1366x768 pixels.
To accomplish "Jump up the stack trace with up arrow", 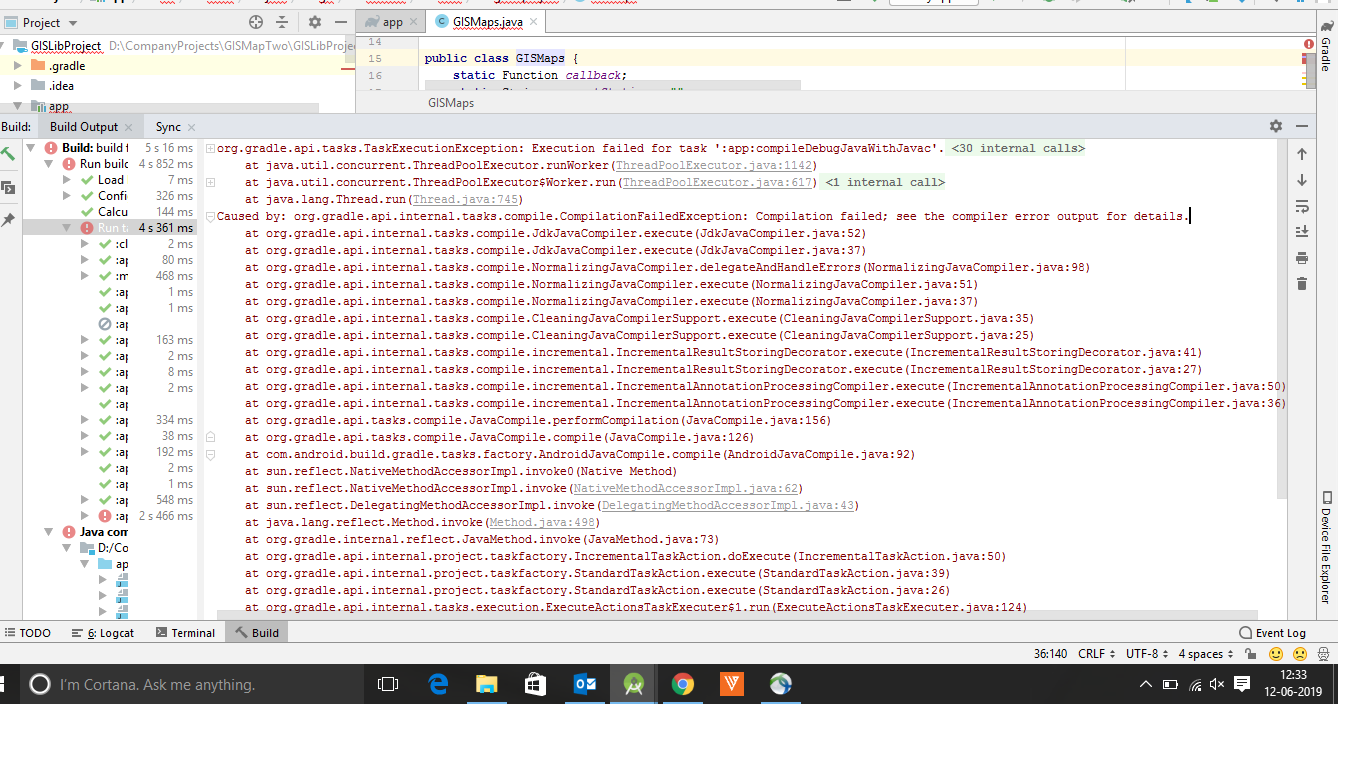I will 1301,154.
